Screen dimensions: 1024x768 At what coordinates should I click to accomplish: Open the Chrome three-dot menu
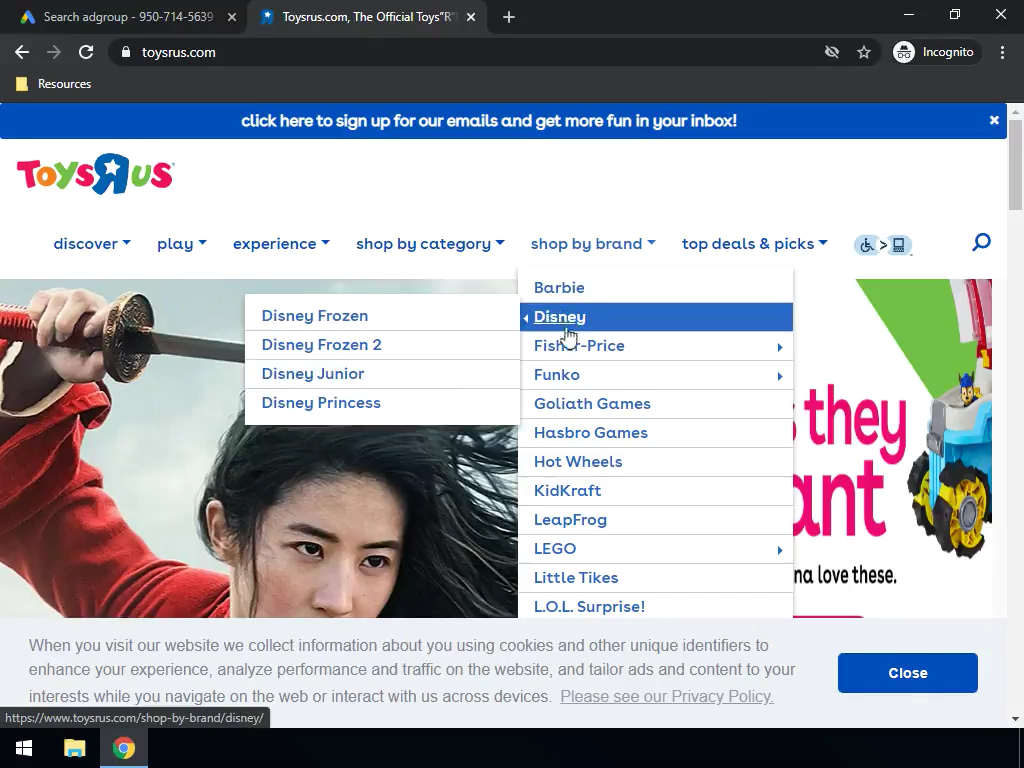pyautogui.click(x=1002, y=52)
